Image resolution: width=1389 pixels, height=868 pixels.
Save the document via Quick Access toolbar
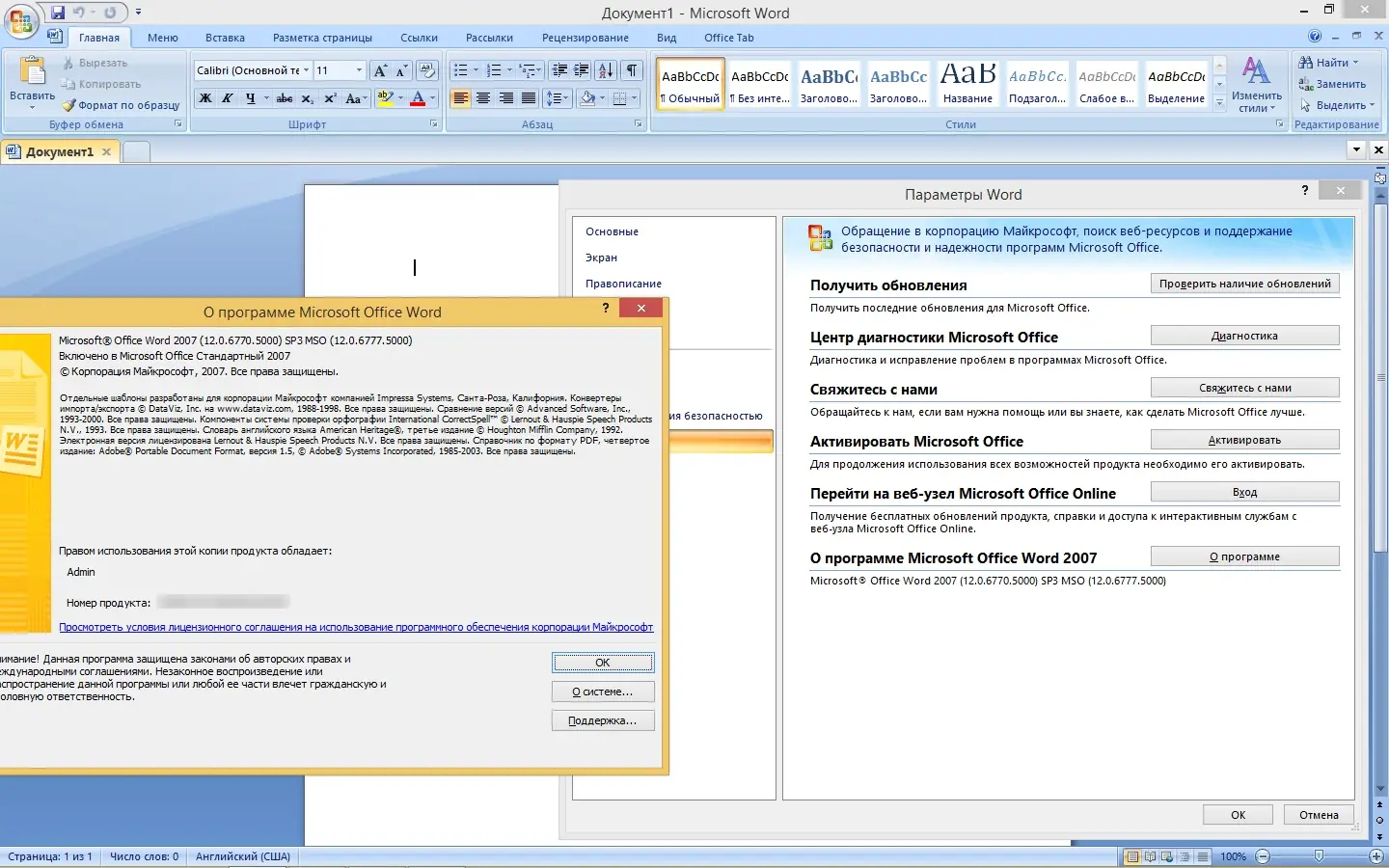pyautogui.click(x=58, y=13)
